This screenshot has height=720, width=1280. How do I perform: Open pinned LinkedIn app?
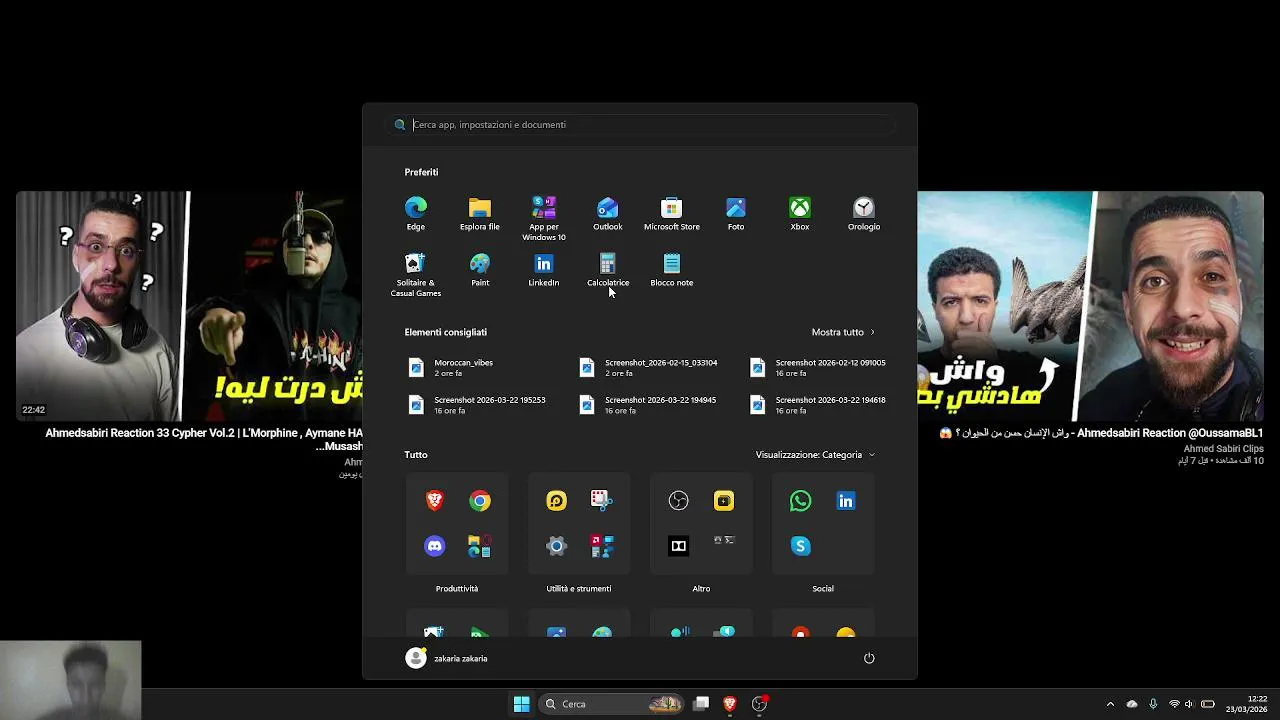[544, 270]
